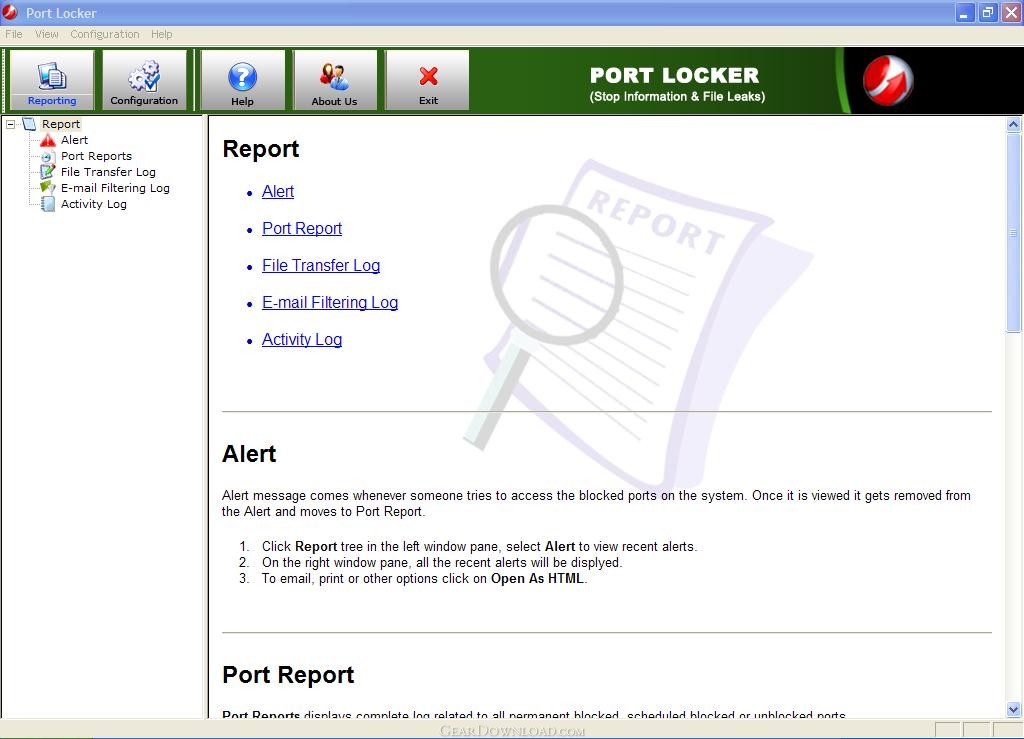Click the scrollbar down arrow
Screen dimensions: 1024x739
click(1013, 709)
